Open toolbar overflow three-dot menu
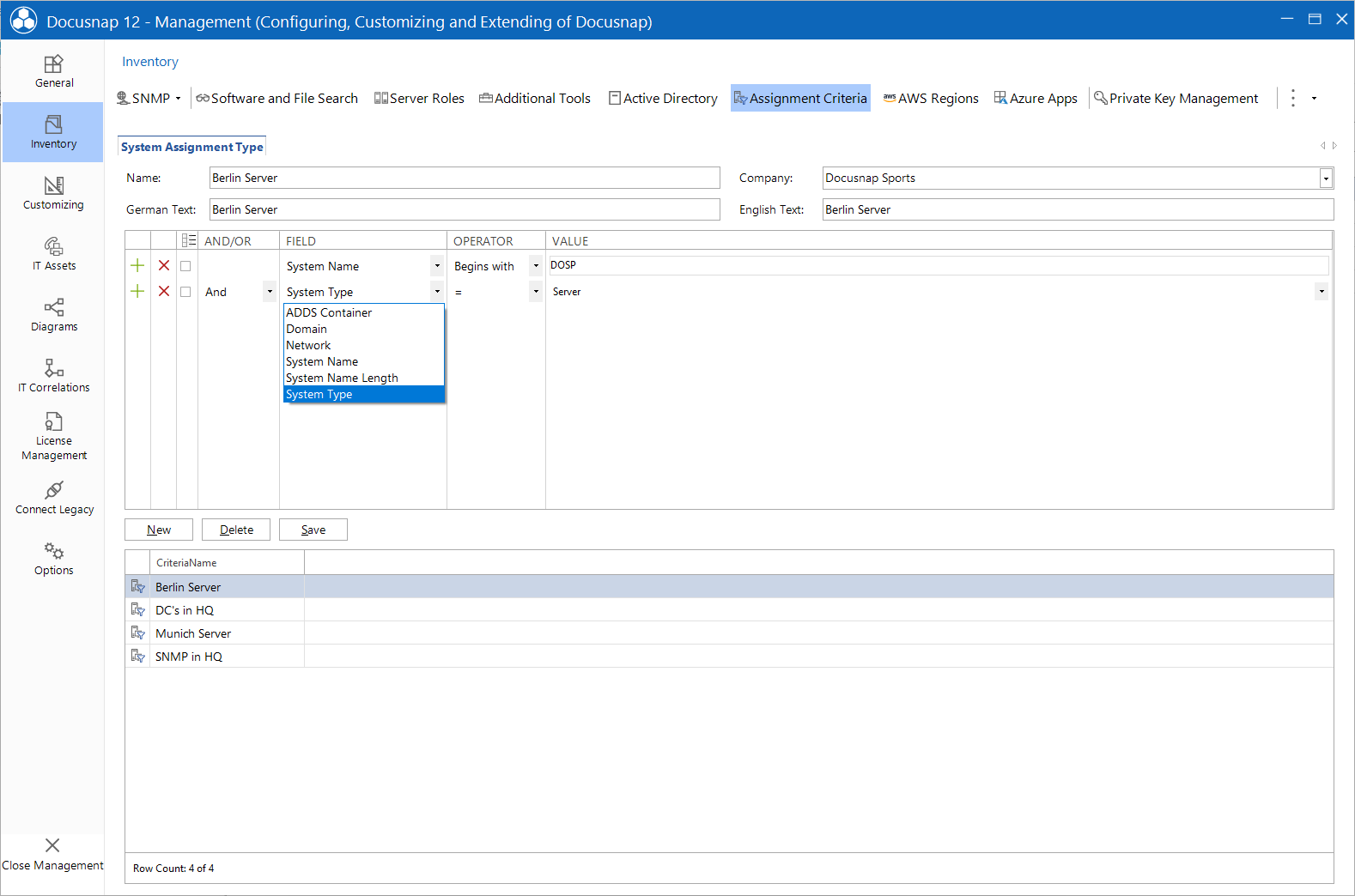This screenshot has height=896, width=1355. [1293, 98]
